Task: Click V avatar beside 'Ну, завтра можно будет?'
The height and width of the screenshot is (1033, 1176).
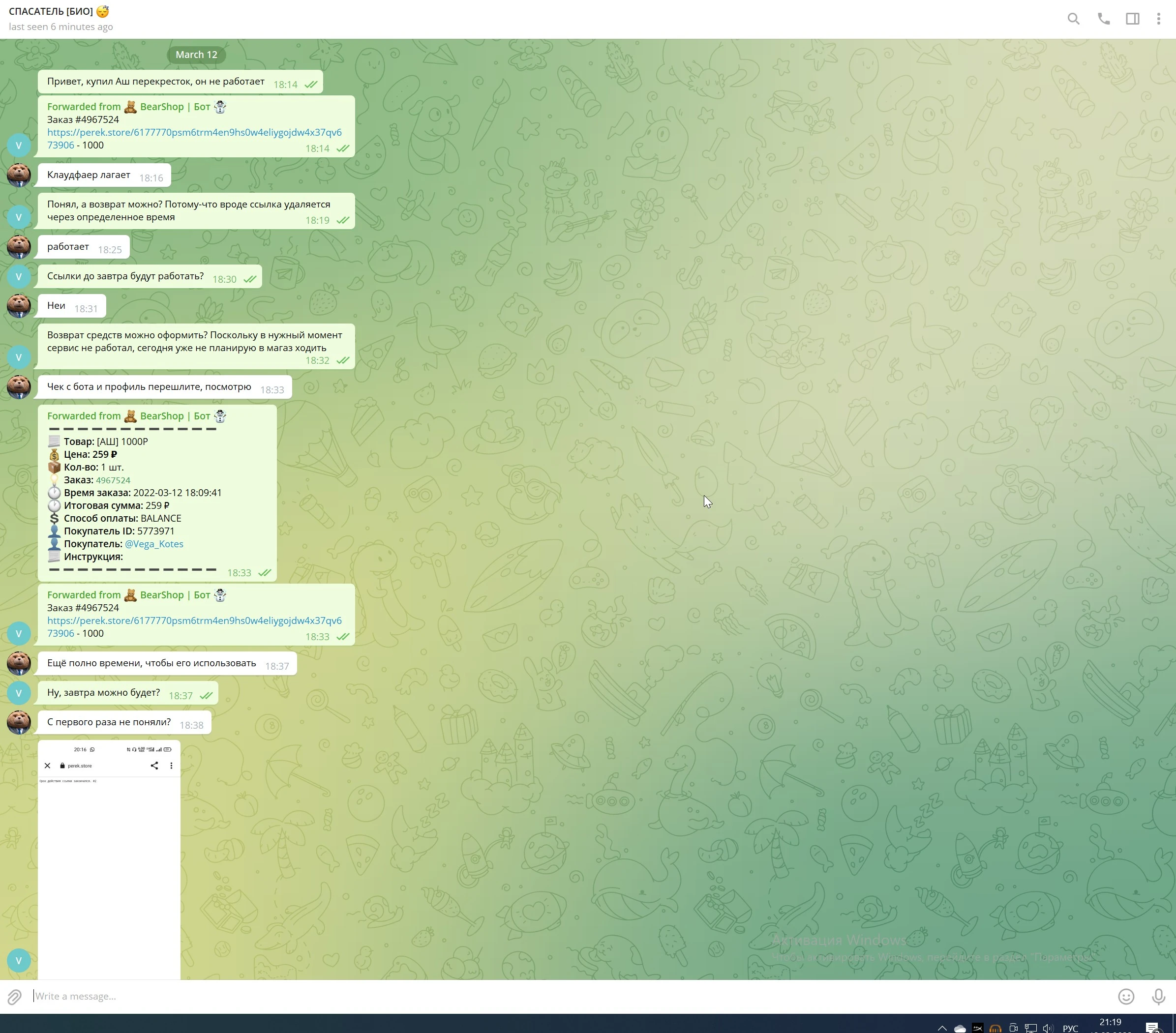Action: pyautogui.click(x=19, y=693)
